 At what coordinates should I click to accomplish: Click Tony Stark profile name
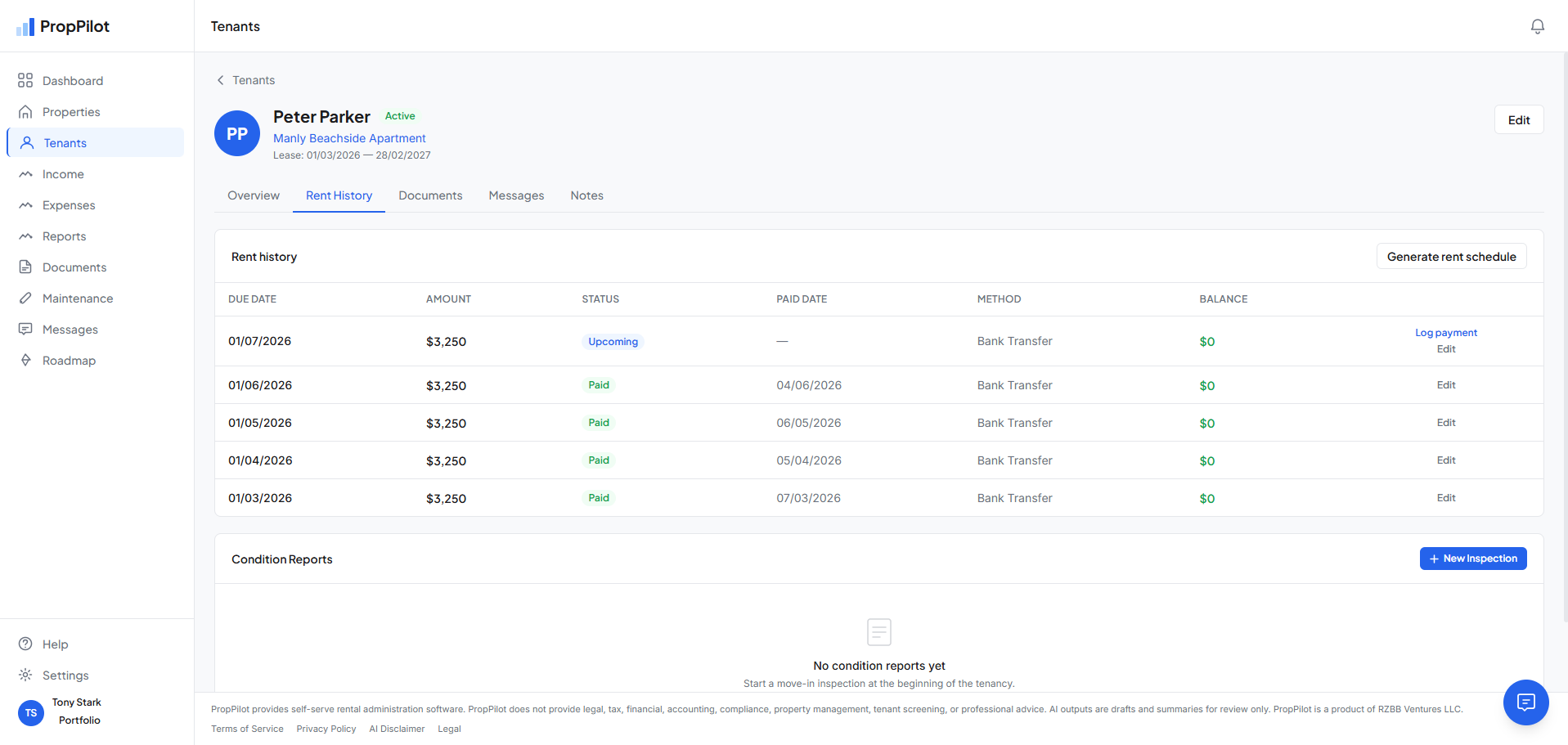coord(77,702)
